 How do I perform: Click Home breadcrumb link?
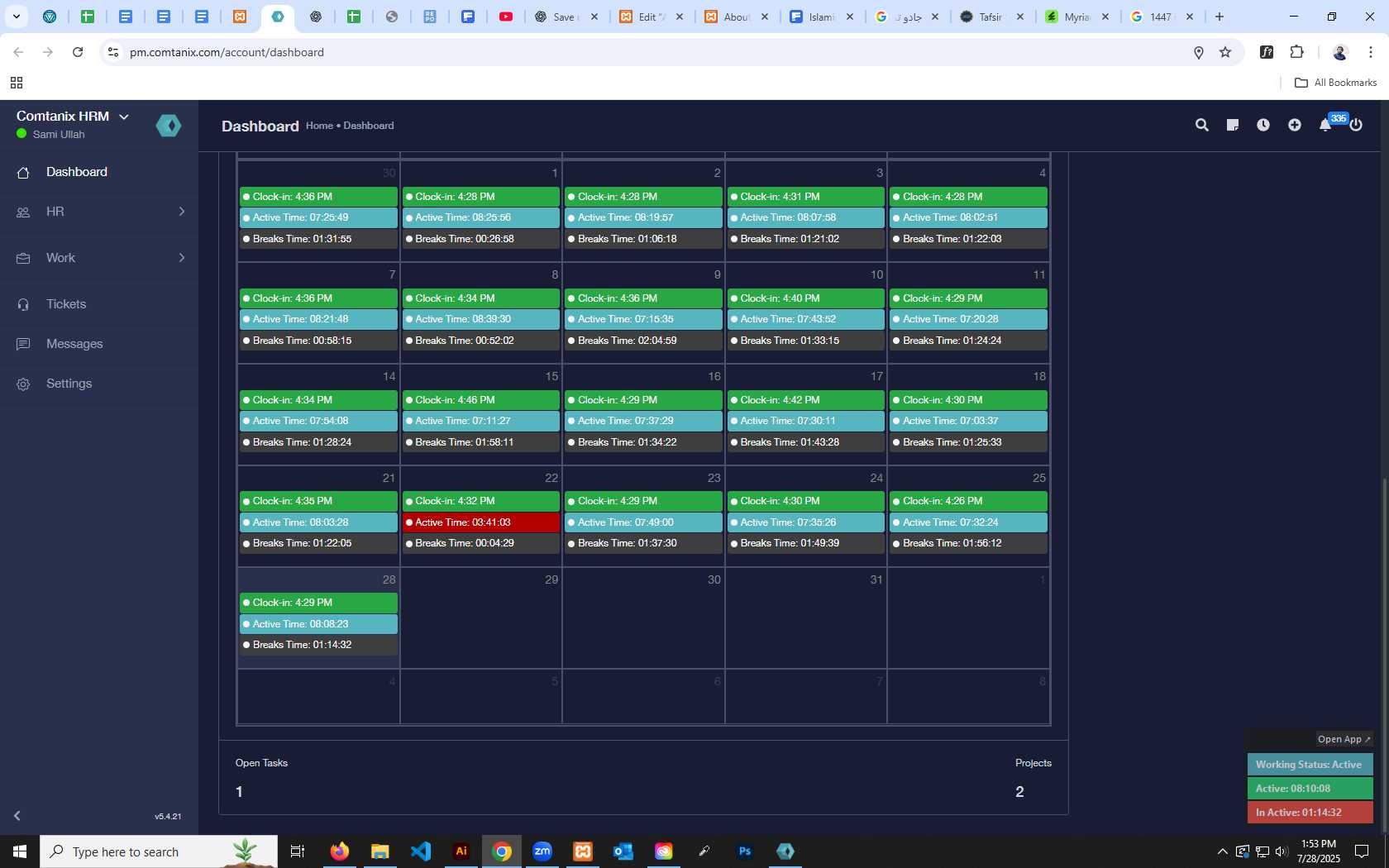(x=319, y=126)
